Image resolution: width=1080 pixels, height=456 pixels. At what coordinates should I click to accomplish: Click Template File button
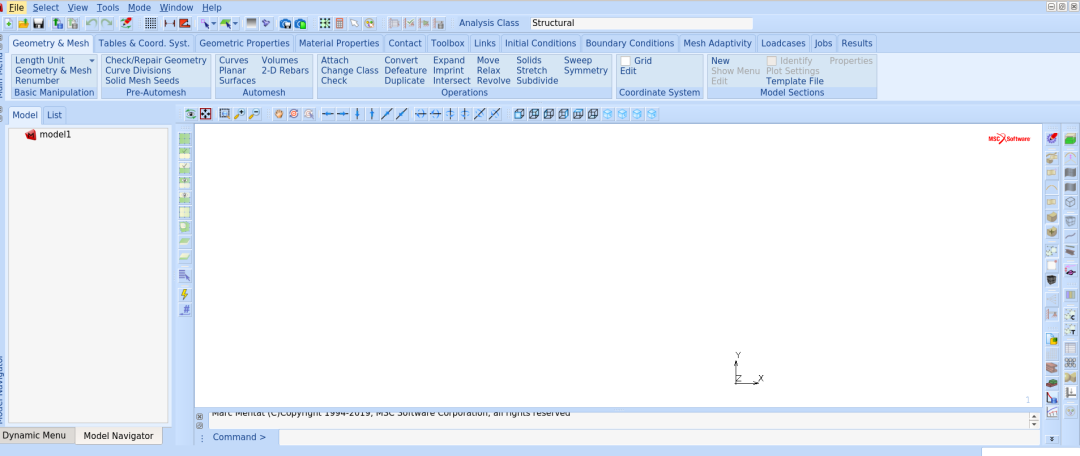coord(795,81)
